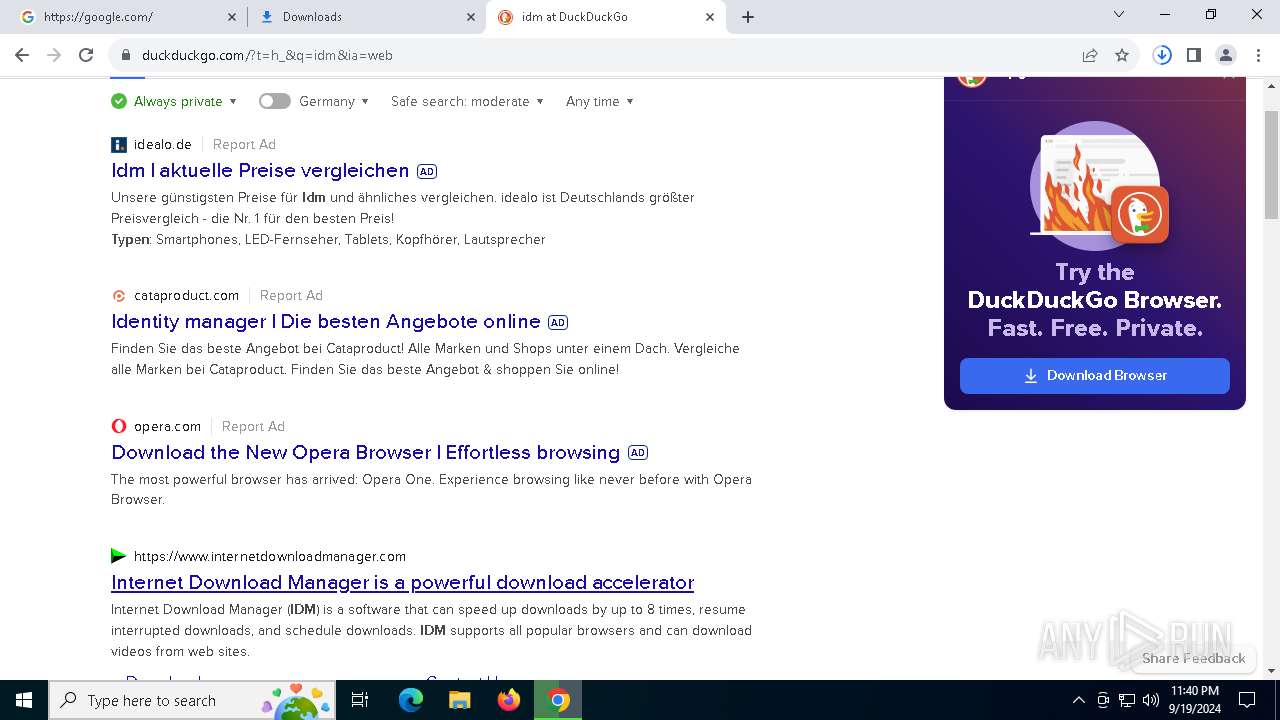Image resolution: width=1280 pixels, height=720 pixels.
Task: Open Identity manager Die besten Angebote link
Action: [x=326, y=321]
